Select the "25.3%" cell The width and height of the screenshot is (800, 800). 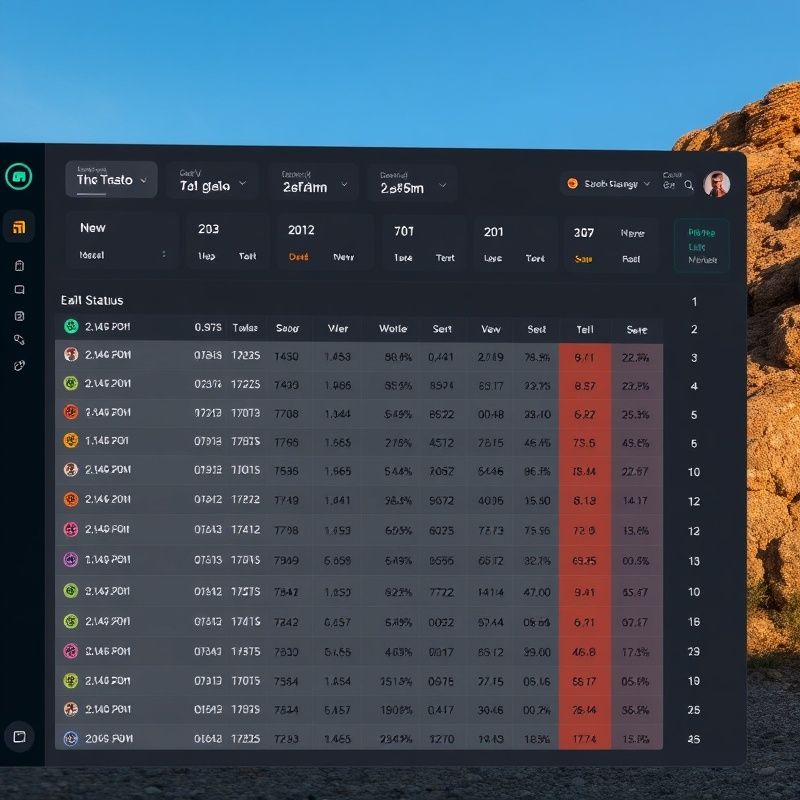pyautogui.click(x=635, y=415)
